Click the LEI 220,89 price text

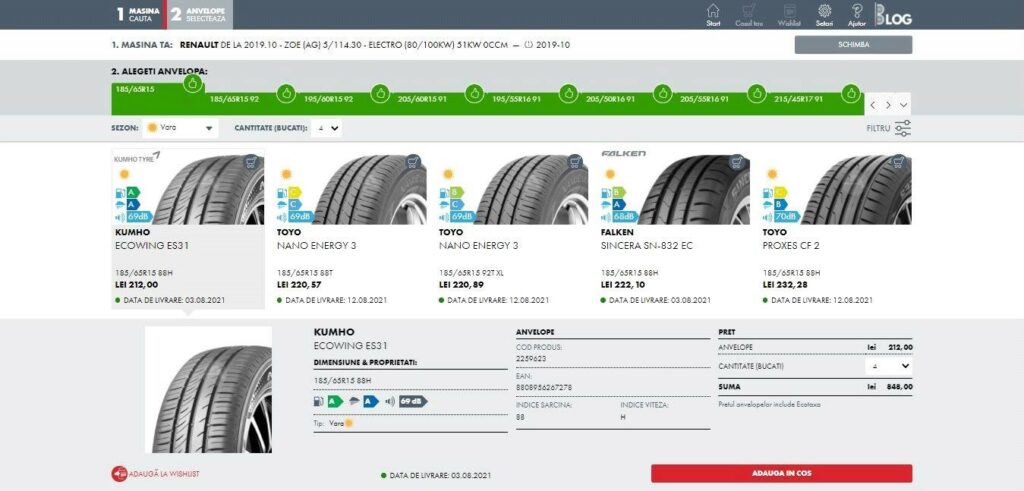pyautogui.click(x=462, y=285)
